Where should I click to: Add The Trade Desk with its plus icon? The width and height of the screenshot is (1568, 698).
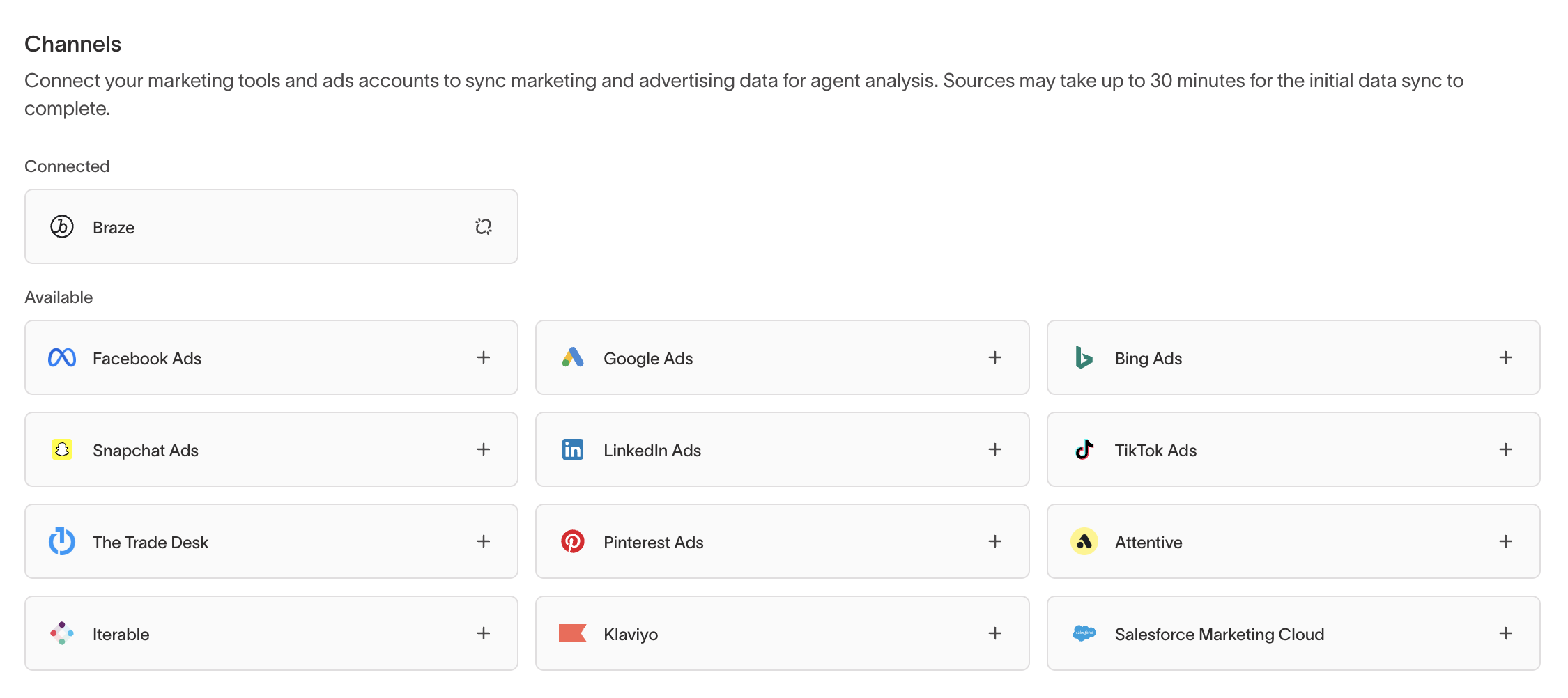(484, 541)
